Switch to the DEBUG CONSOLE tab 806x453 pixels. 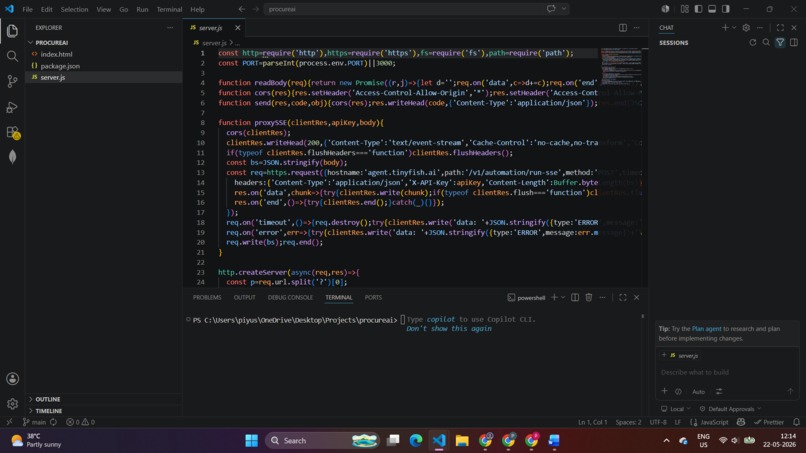coord(290,297)
